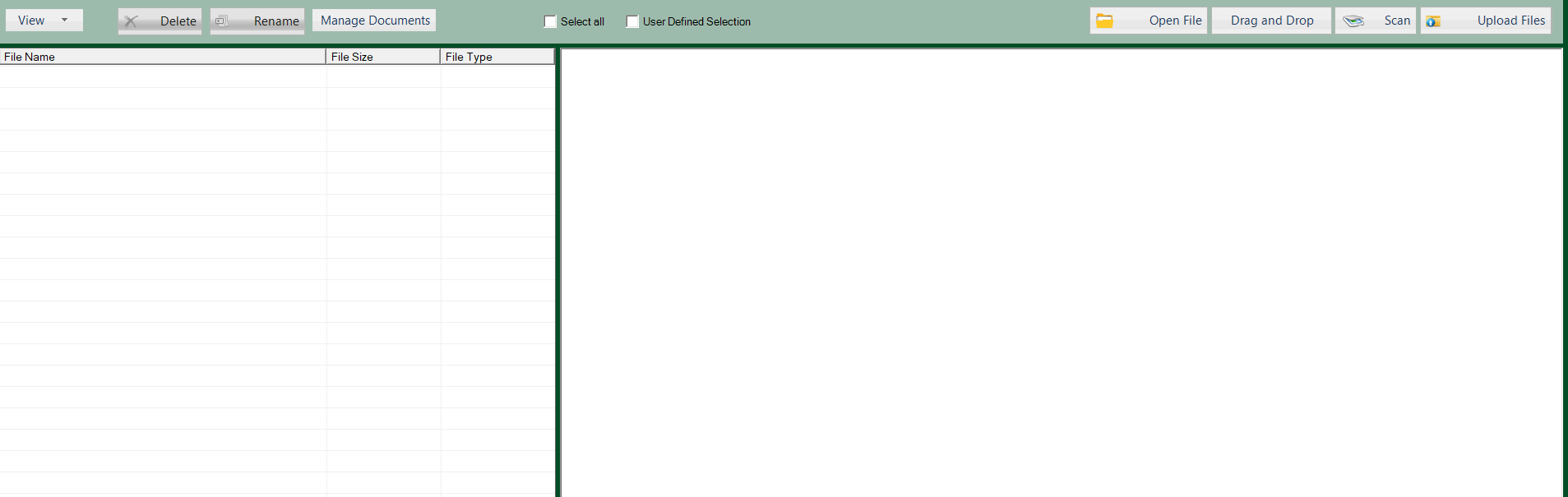1568x497 pixels.
Task: Click the green splitter between list and preview
Action: click(557, 271)
